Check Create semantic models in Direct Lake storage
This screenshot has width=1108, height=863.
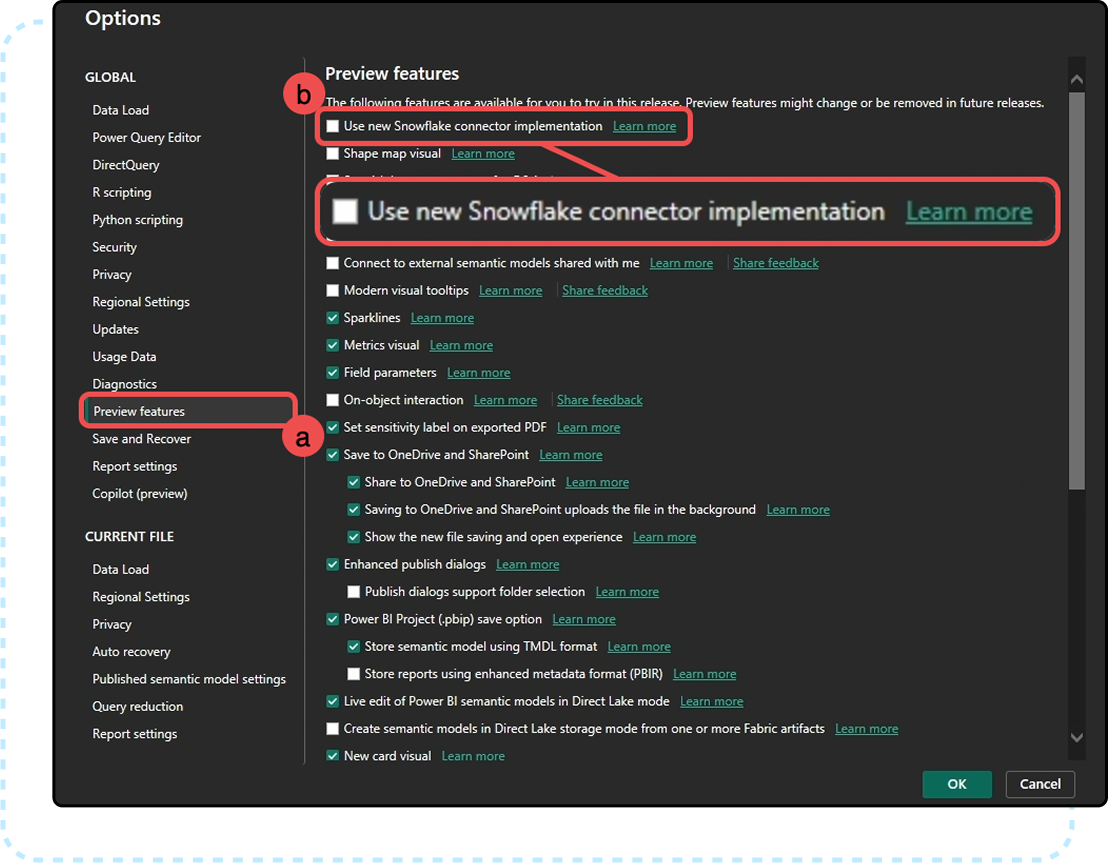click(x=332, y=729)
